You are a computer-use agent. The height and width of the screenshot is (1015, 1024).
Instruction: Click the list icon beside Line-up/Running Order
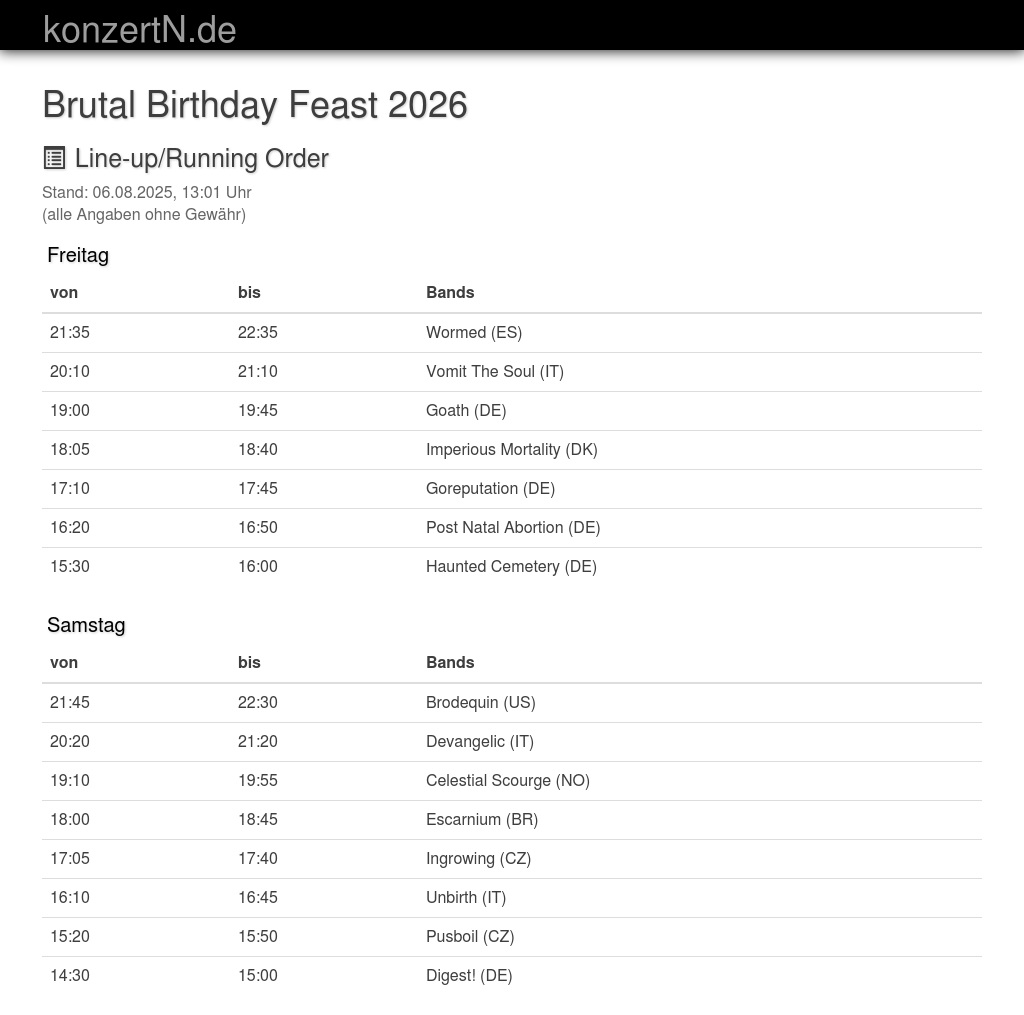54,158
